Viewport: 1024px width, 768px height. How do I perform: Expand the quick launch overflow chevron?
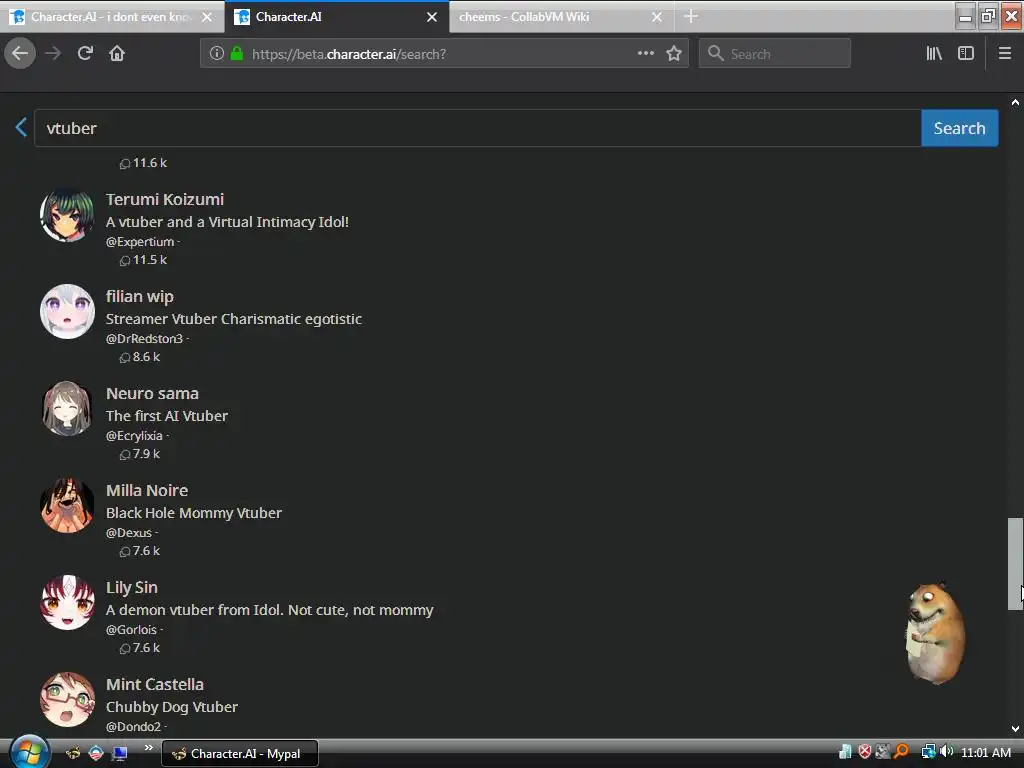coord(149,748)
